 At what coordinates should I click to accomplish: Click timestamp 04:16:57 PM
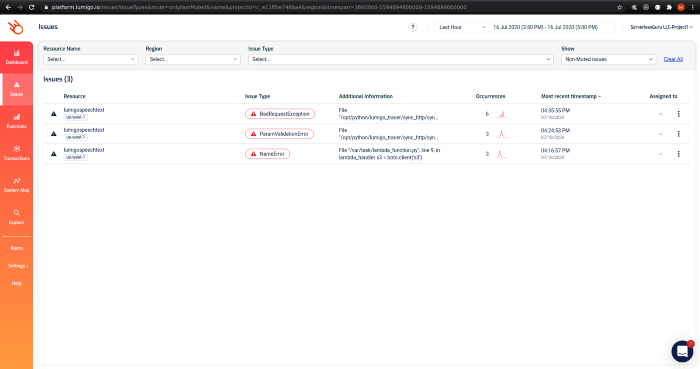[555, 150]
